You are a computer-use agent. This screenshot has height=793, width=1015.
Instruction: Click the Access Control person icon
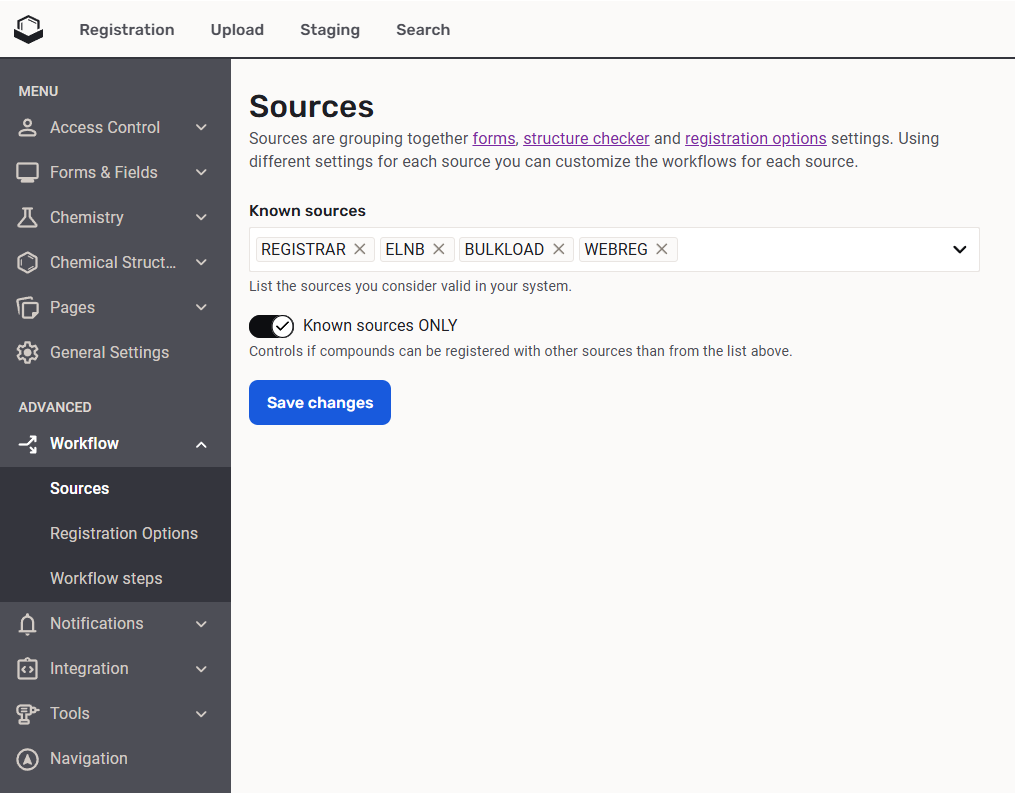click(x=28, y=128)
